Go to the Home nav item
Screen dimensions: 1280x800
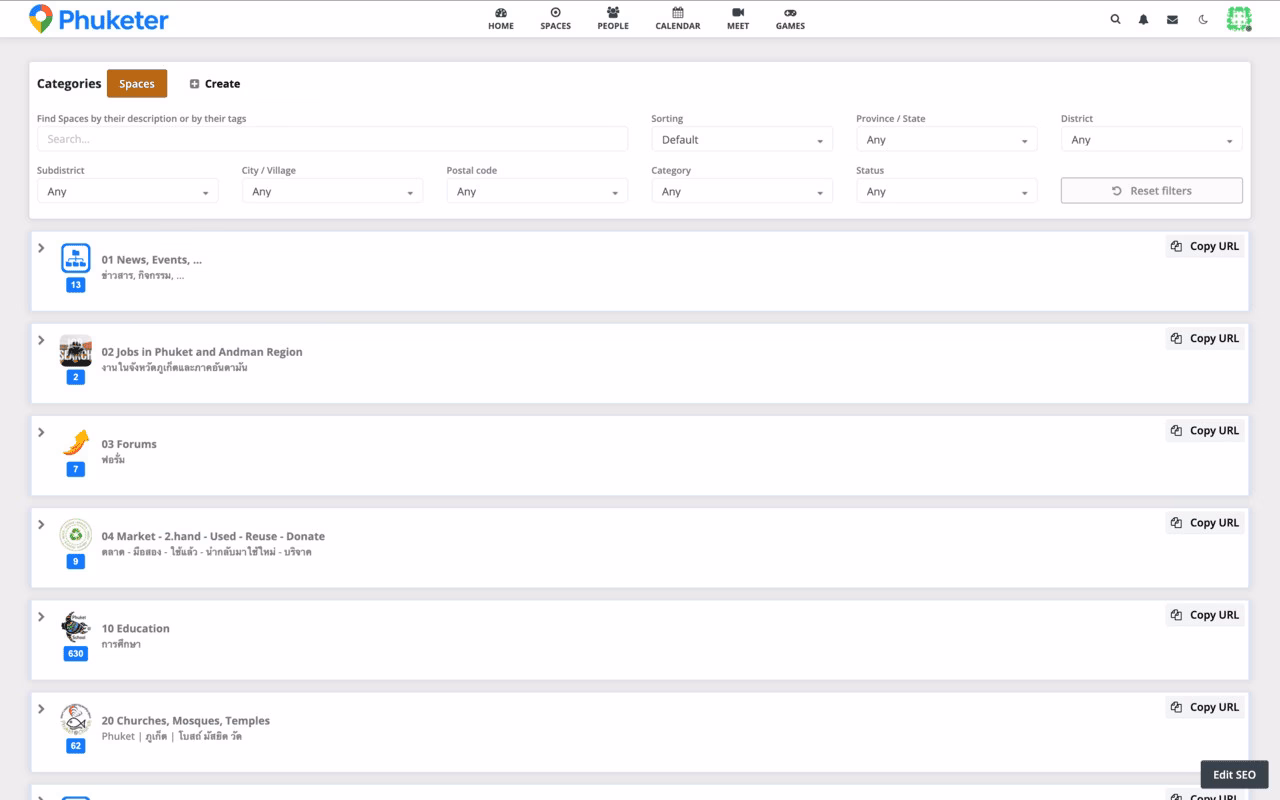tap(501, 19)
